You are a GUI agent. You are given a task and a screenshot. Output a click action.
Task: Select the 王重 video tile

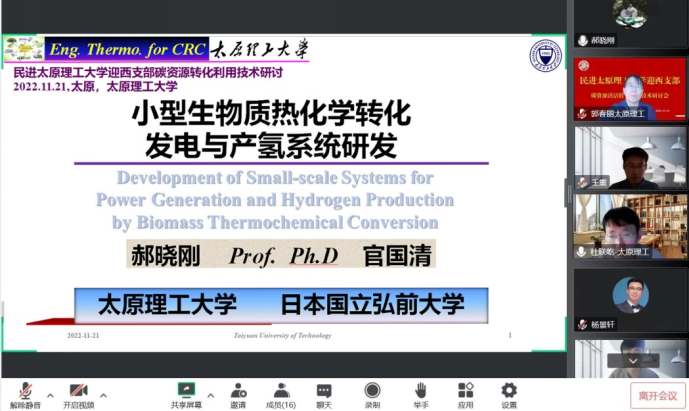[x=630, y=158]
